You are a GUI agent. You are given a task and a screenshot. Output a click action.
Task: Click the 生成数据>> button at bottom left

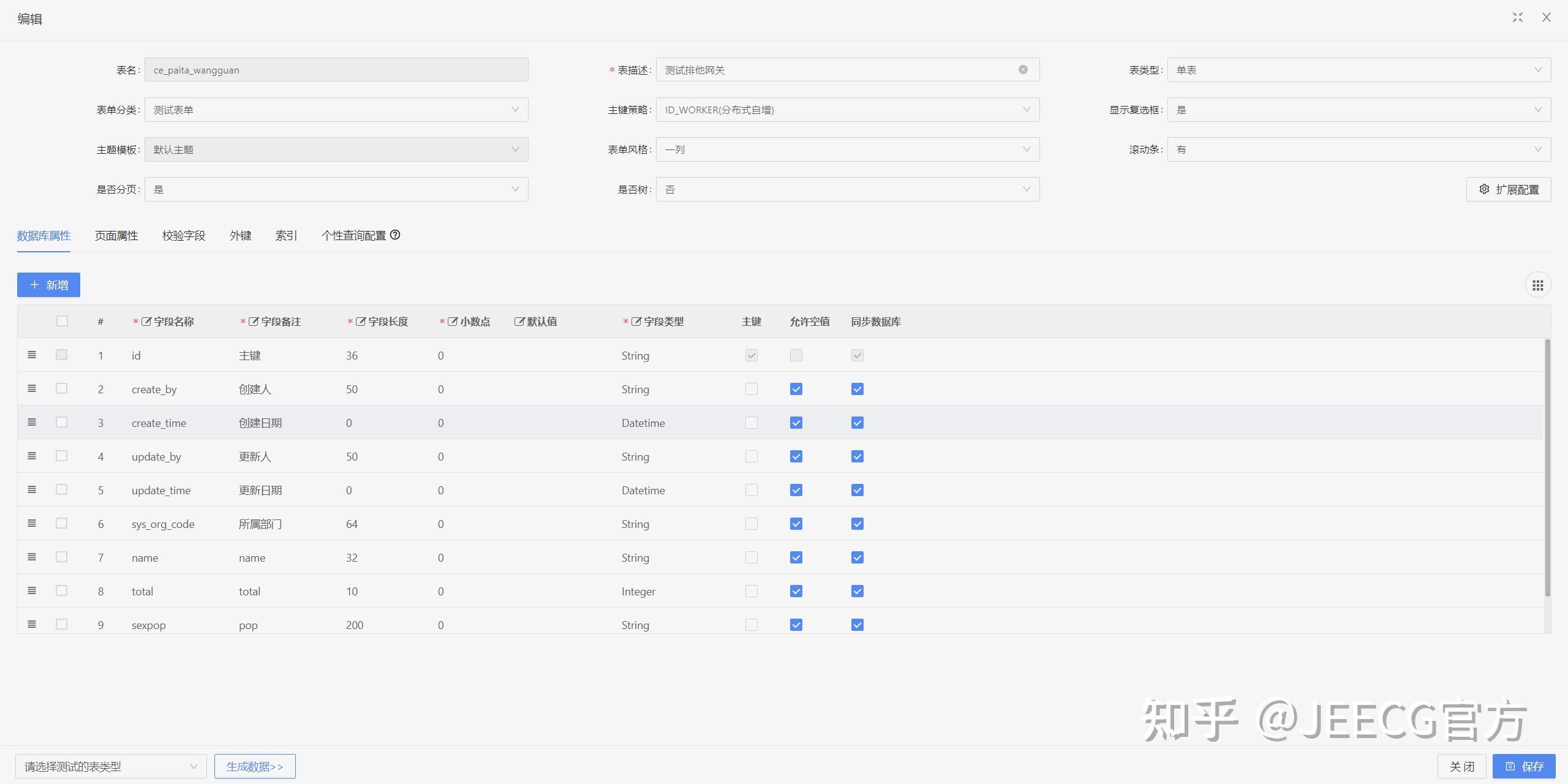point(255,766)
